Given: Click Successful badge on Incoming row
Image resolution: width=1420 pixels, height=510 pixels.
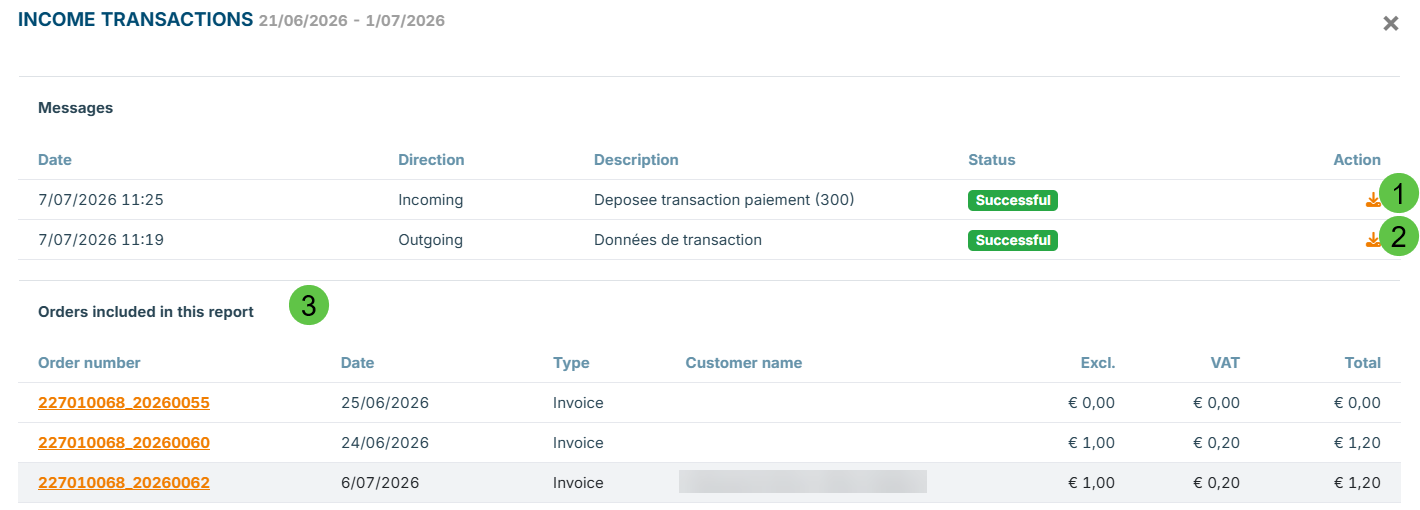Looking at the screenshot, I should tap(1013, 200).
